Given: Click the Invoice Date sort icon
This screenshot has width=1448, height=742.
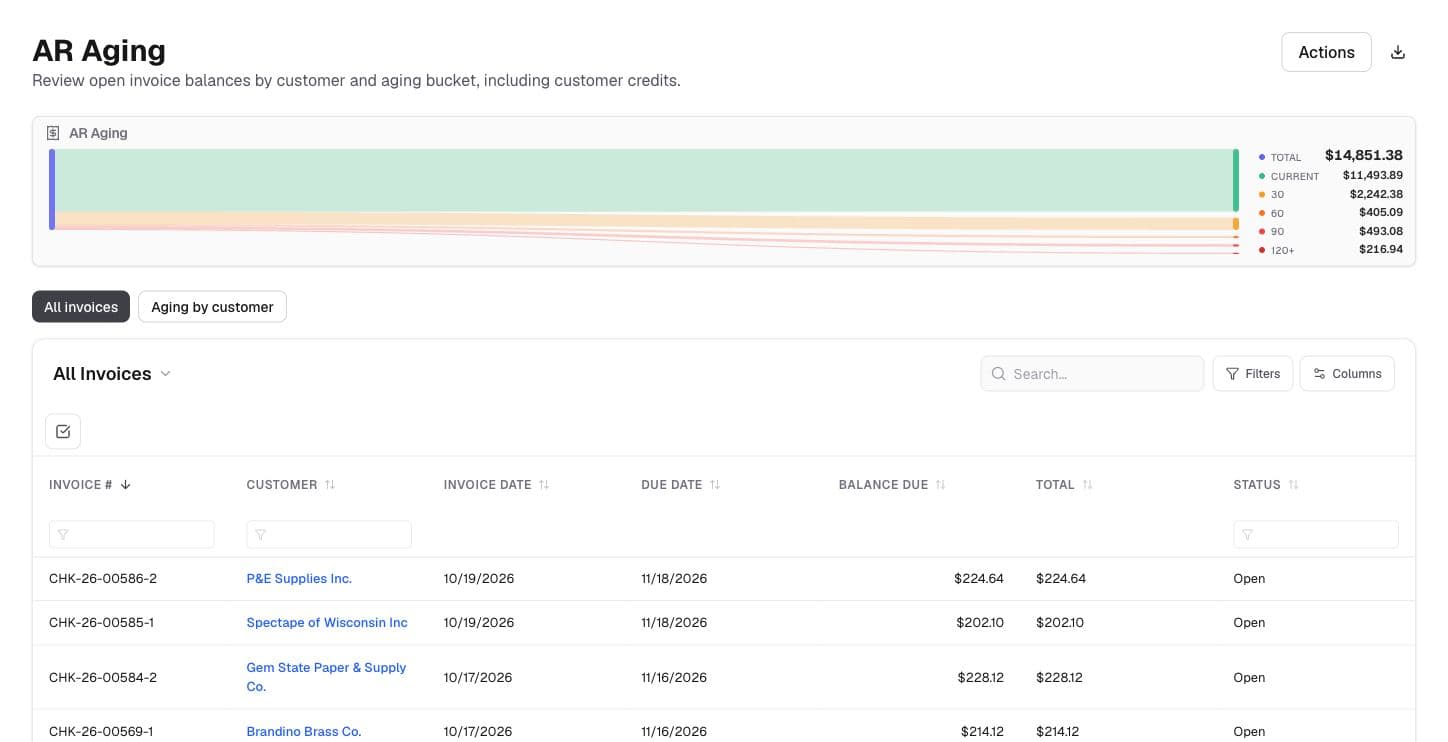Looking at the screenshot, I should (x=544, y=485).
